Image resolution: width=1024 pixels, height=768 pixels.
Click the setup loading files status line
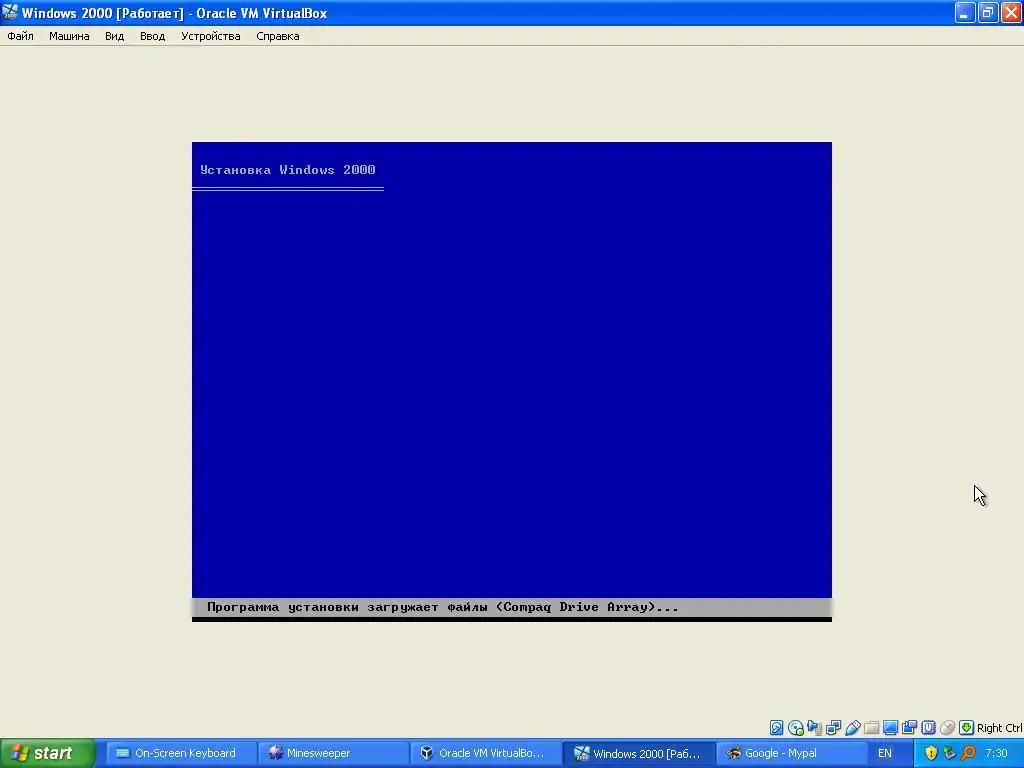coord(511,607)
